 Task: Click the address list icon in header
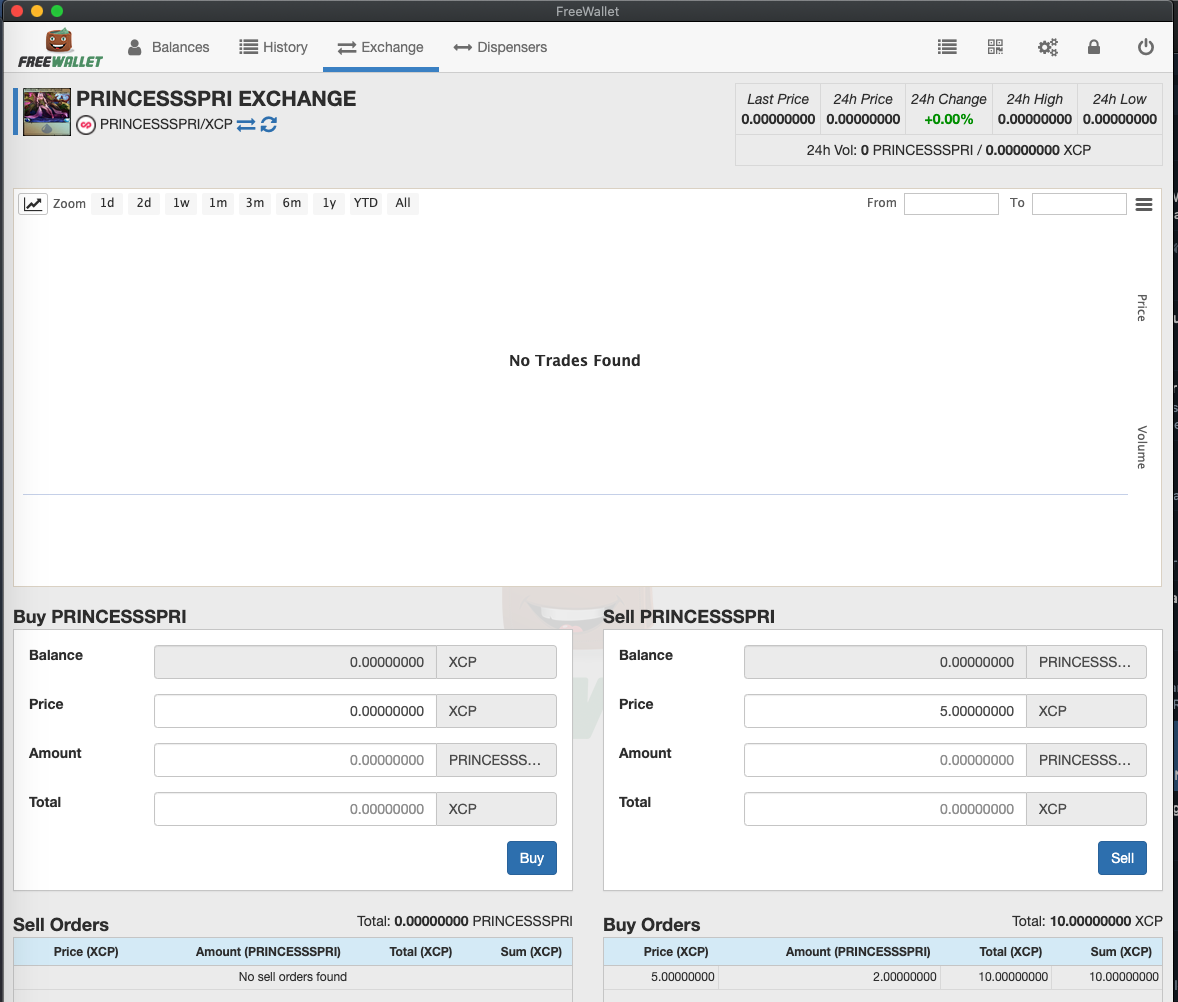click(947, 47)
